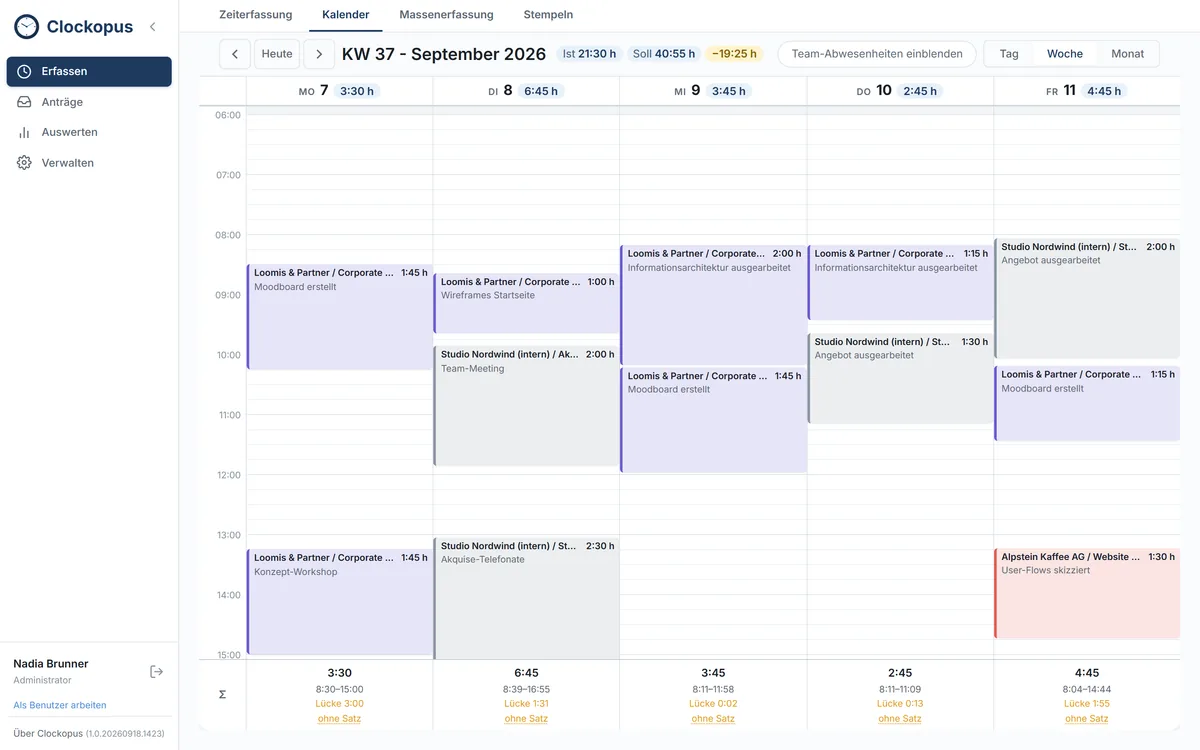Switch to Woche view
This screenshot has width=1200, height=750.
(1065, 54)
